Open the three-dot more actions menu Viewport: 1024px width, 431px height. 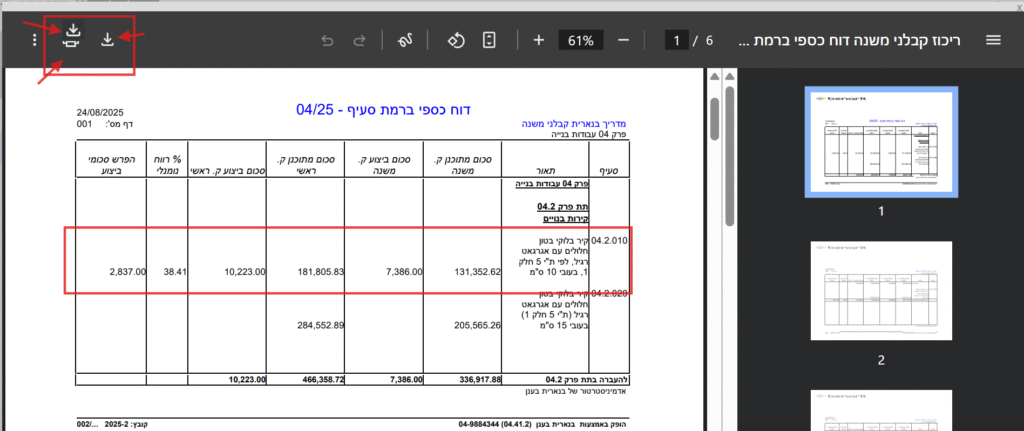(35, 41)
